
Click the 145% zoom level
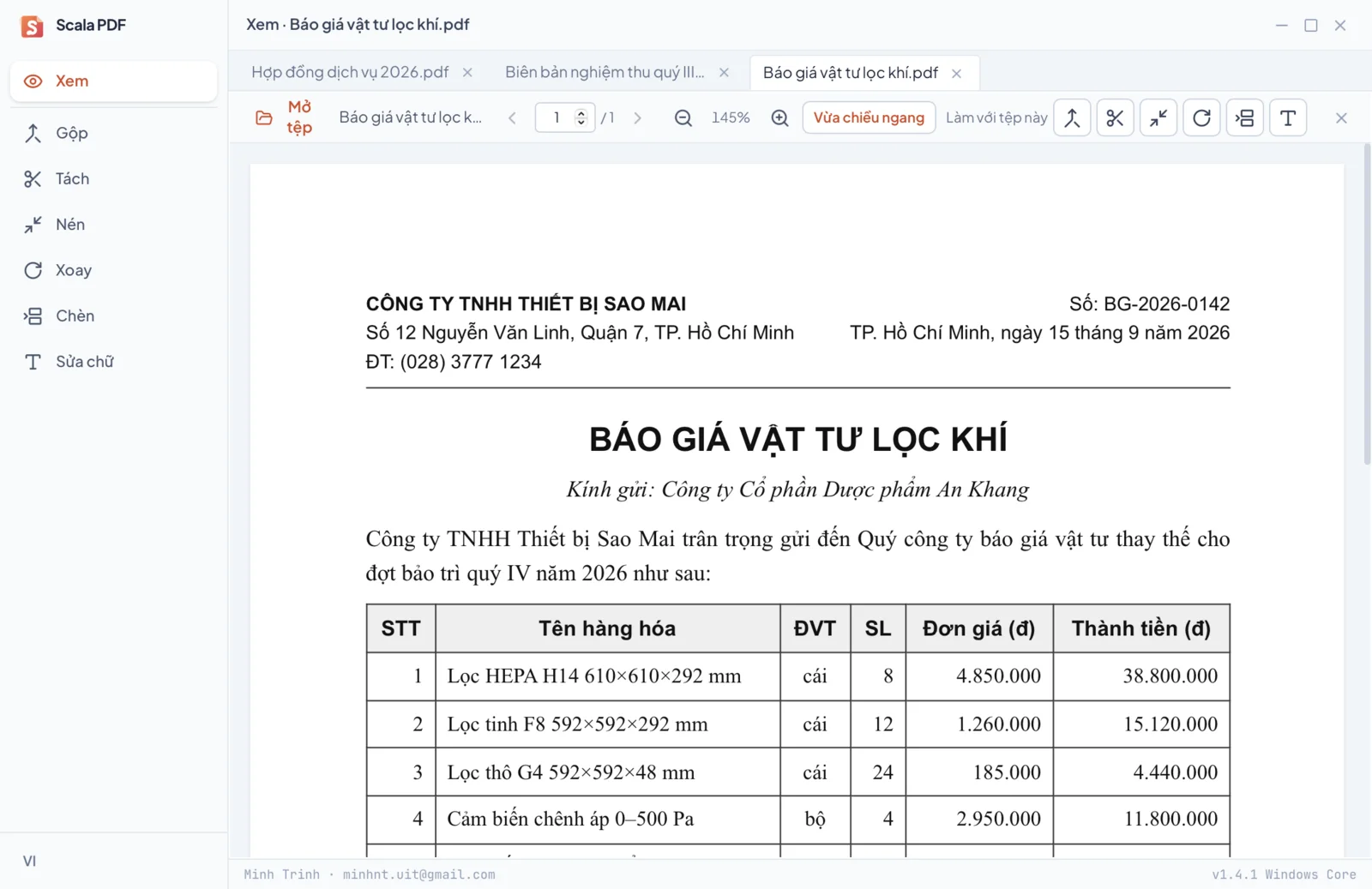731,118
